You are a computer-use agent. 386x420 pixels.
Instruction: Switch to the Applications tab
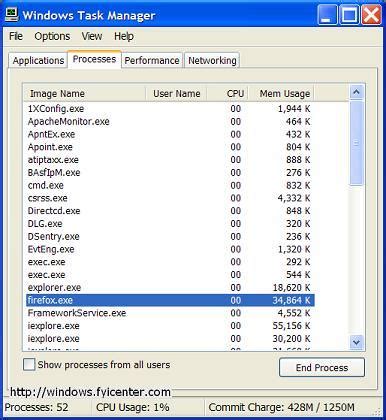pyautogui.click(x=38, y=60)
